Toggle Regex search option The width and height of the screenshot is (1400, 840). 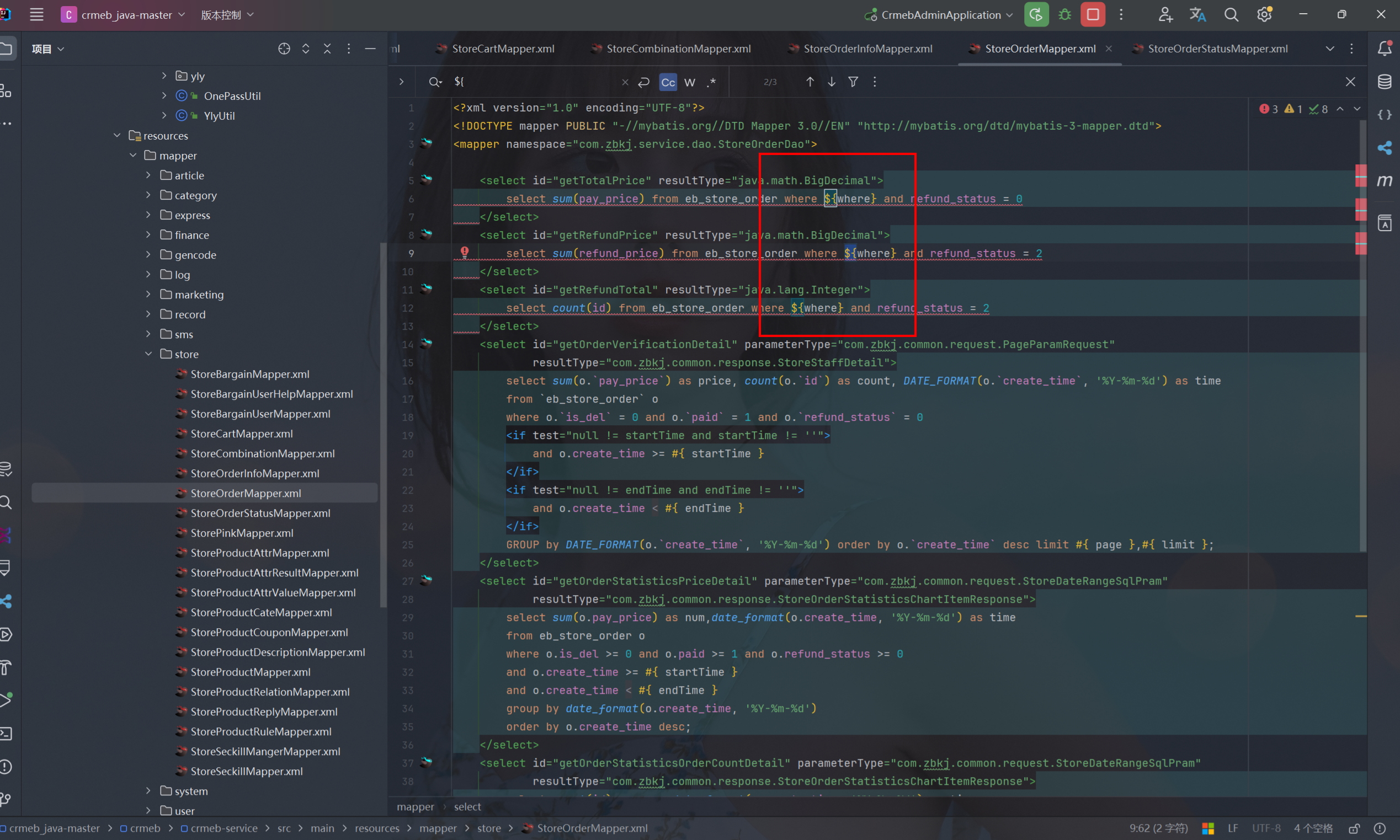pyautogui.click(x=711, y=82)
